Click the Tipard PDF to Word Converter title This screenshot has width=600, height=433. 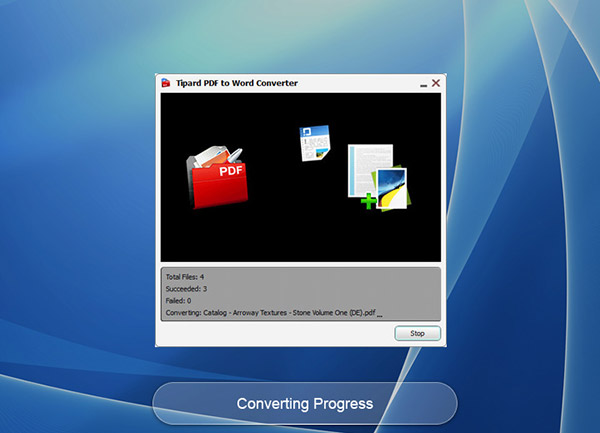point(237,83)
